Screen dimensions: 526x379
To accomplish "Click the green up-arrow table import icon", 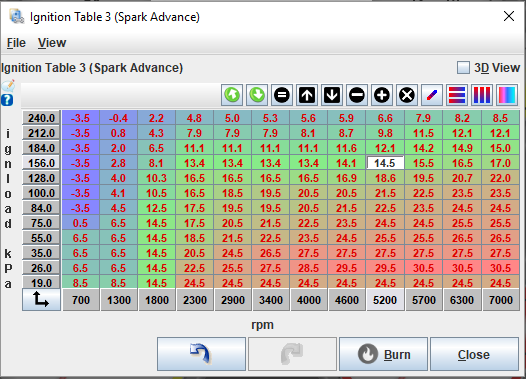I will 232,95.
